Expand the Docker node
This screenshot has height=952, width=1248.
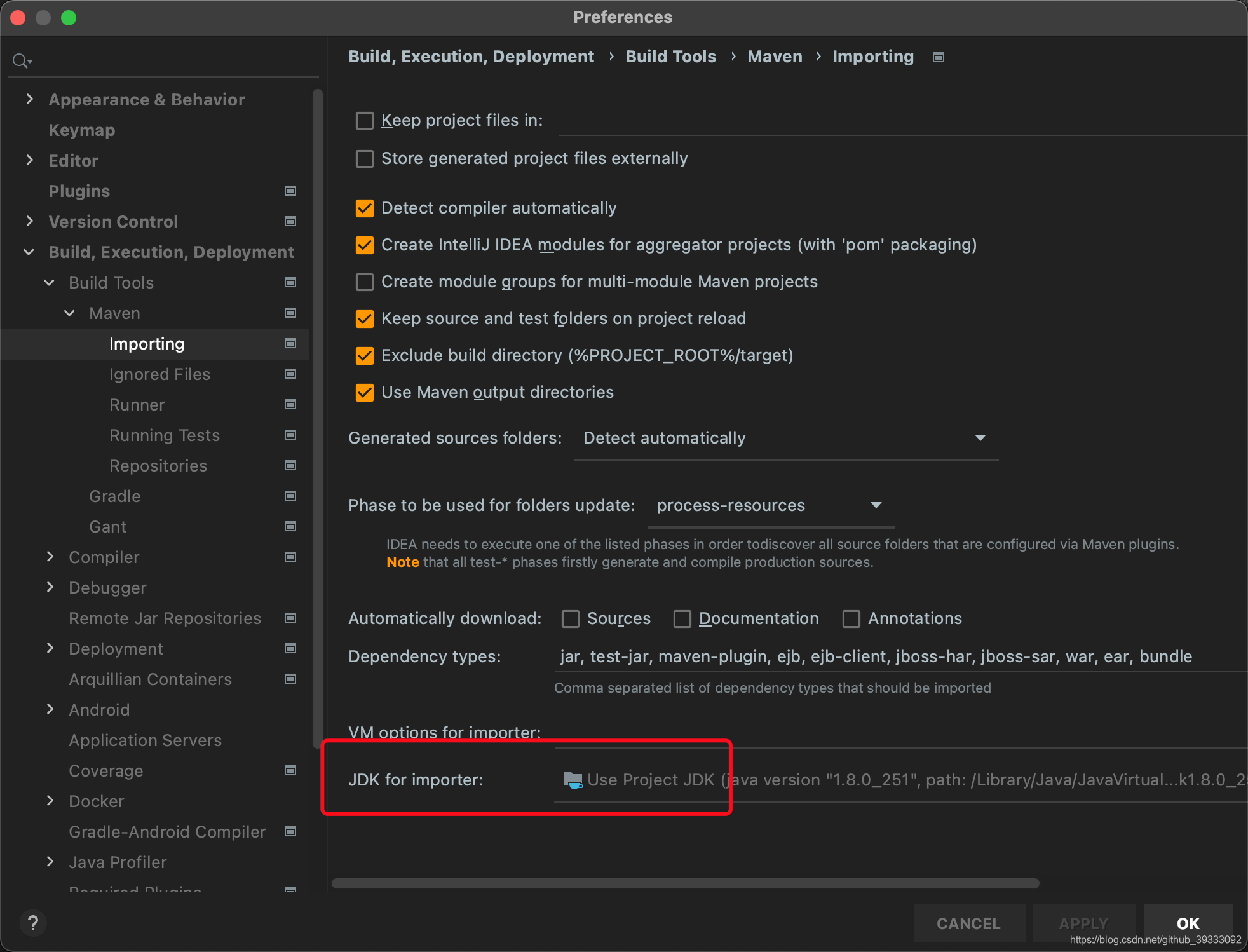point(50,801)
